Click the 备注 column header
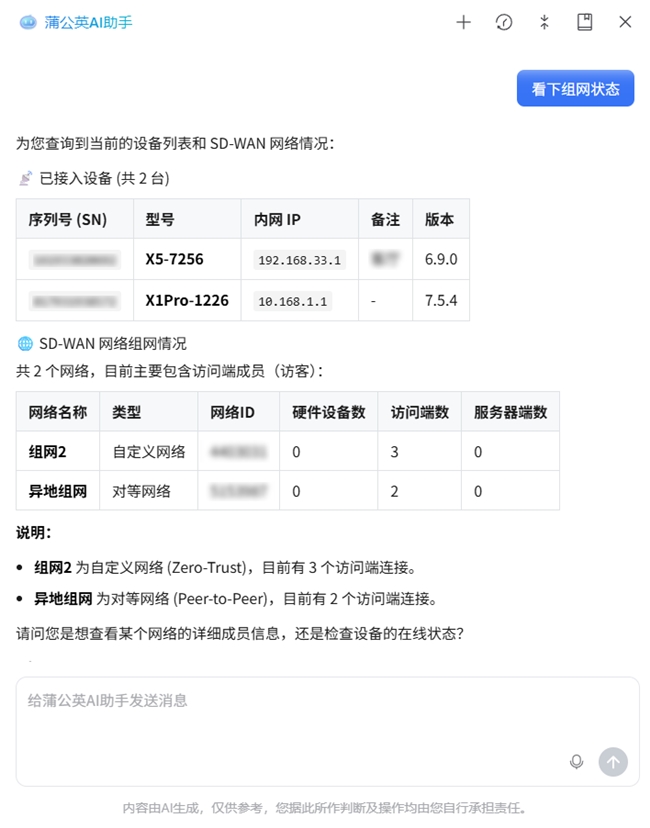This screenshot has width=650, height=828. [385, 219]
